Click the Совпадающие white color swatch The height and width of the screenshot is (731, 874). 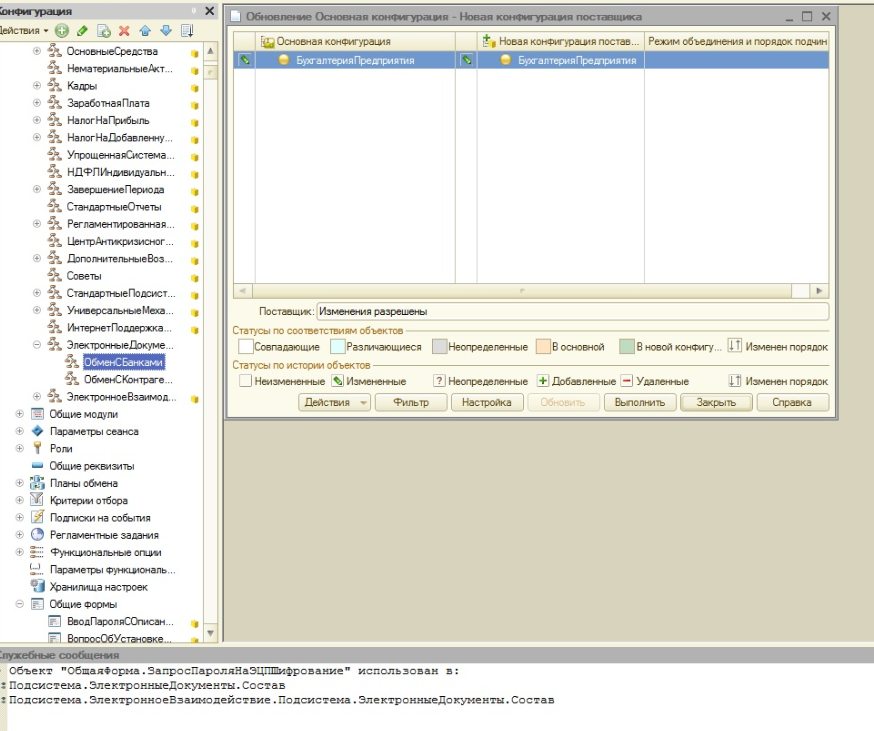(x=245, y=346)
